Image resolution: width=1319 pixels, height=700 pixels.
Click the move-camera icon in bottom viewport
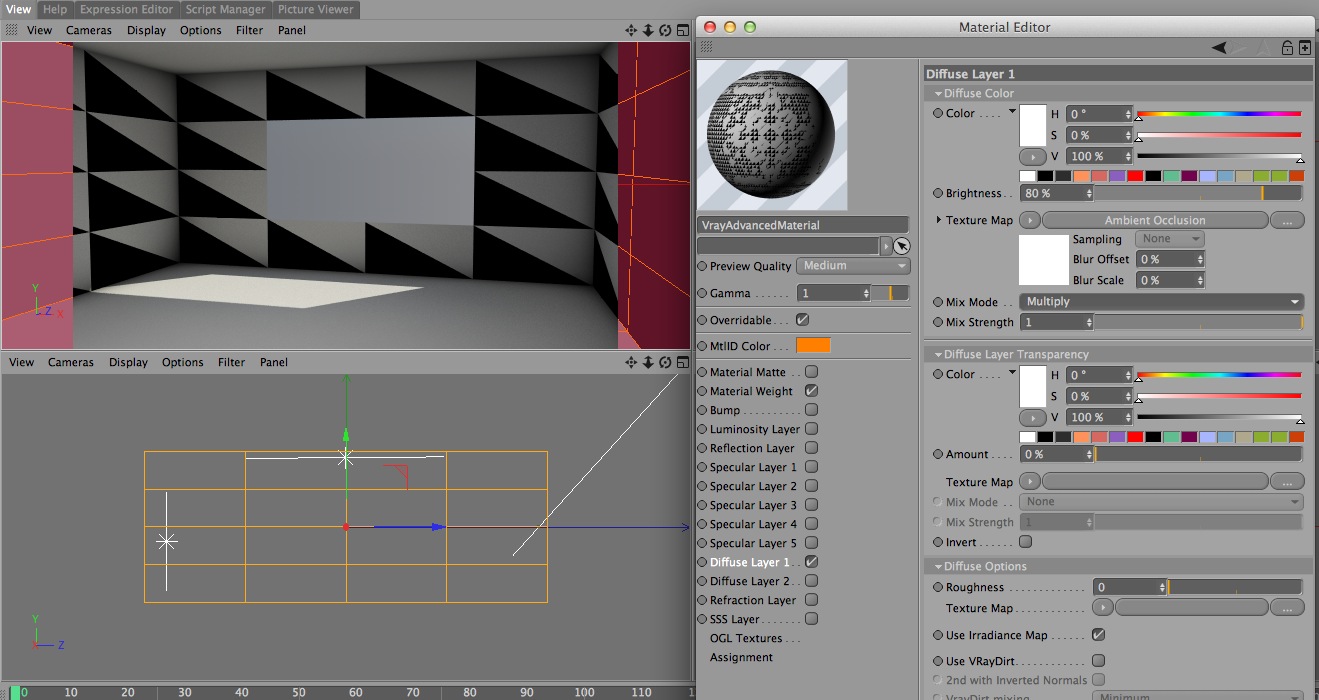(x=631, y=362)
